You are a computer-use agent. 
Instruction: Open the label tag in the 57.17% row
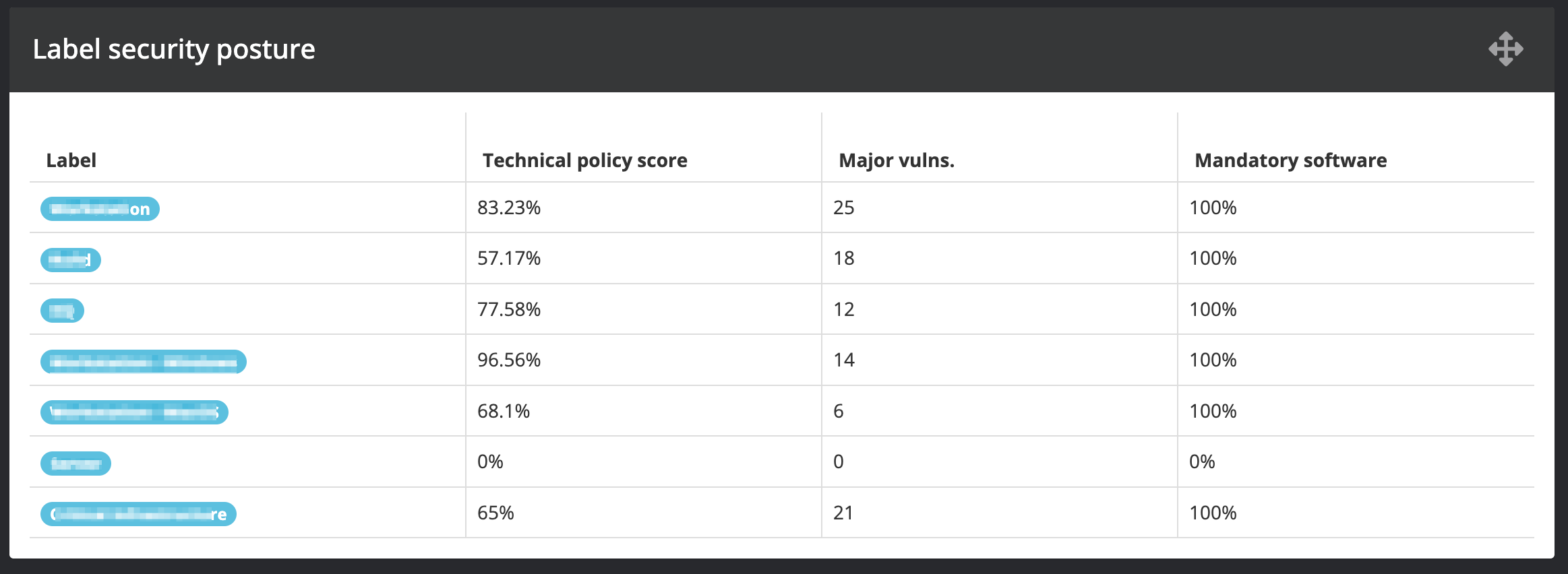[x=71, y=260]
